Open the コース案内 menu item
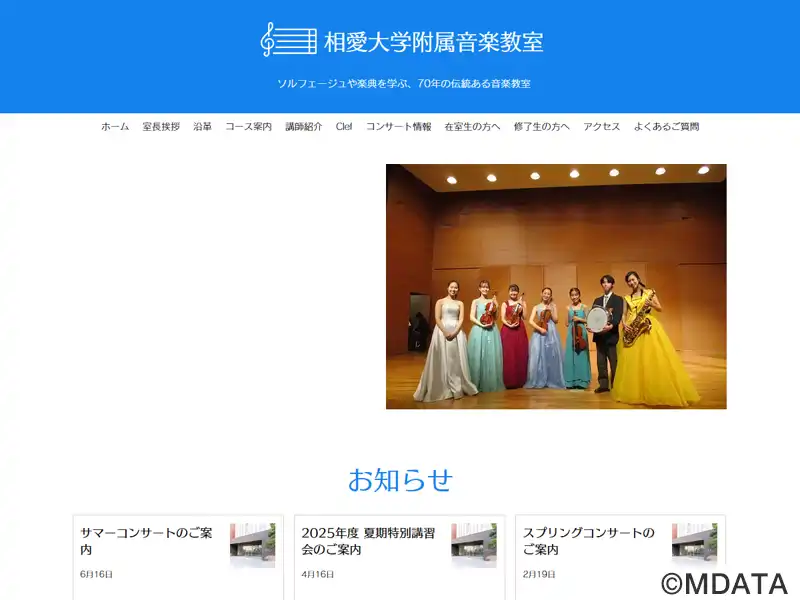 point(248,127)
